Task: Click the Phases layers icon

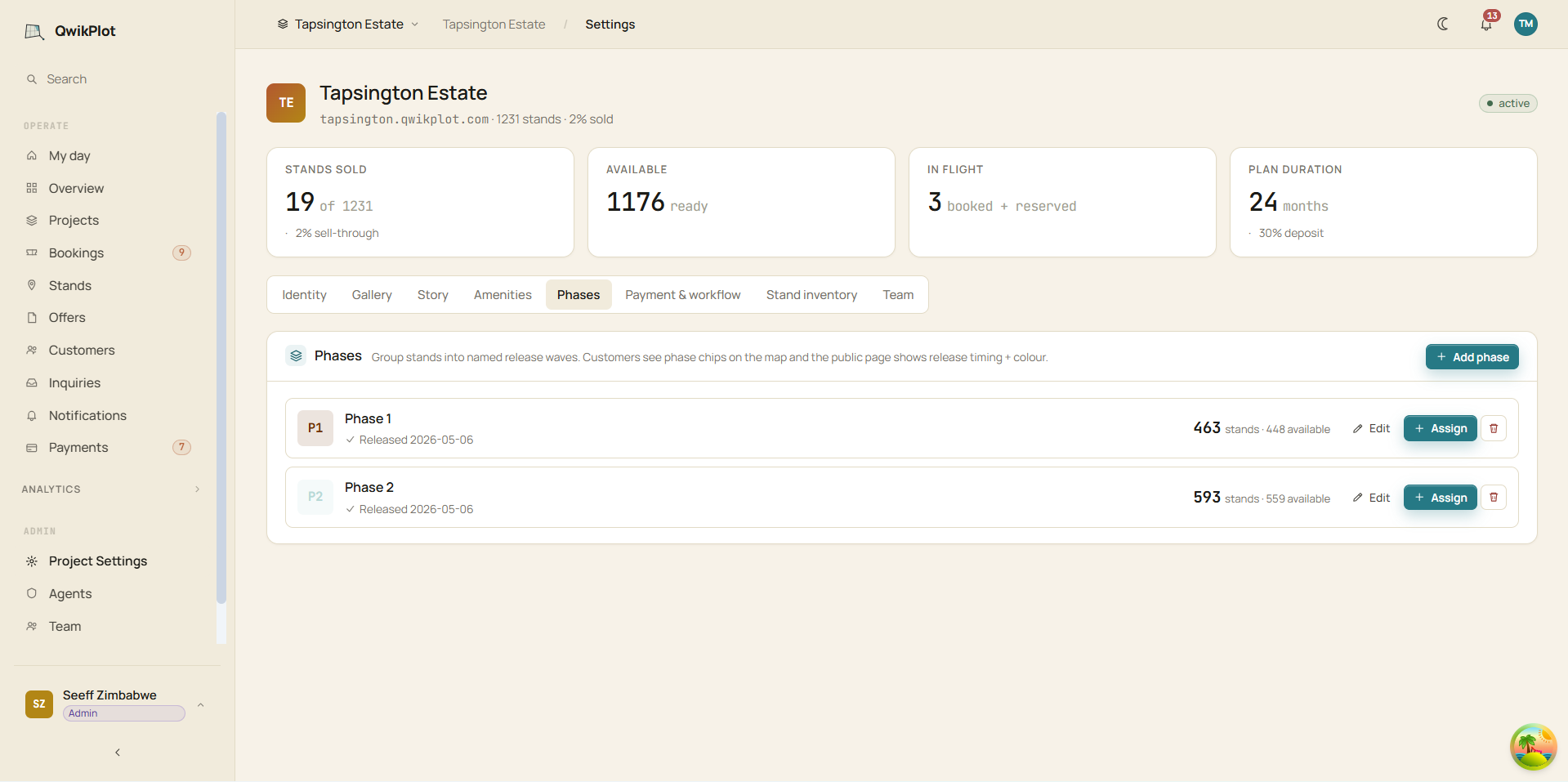Action: pyautogui.click(x=296, y=355)
